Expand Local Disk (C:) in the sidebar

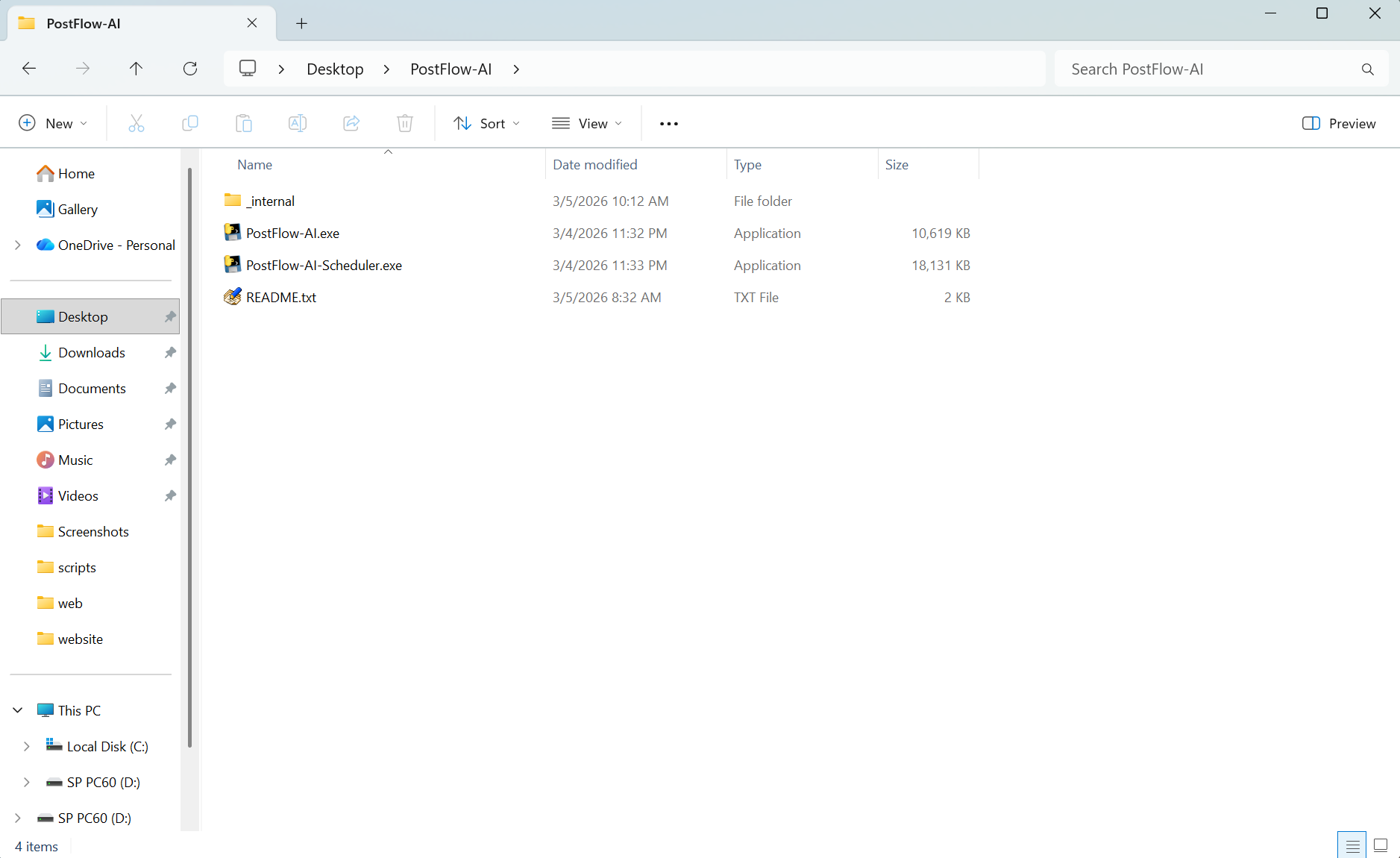28,746
